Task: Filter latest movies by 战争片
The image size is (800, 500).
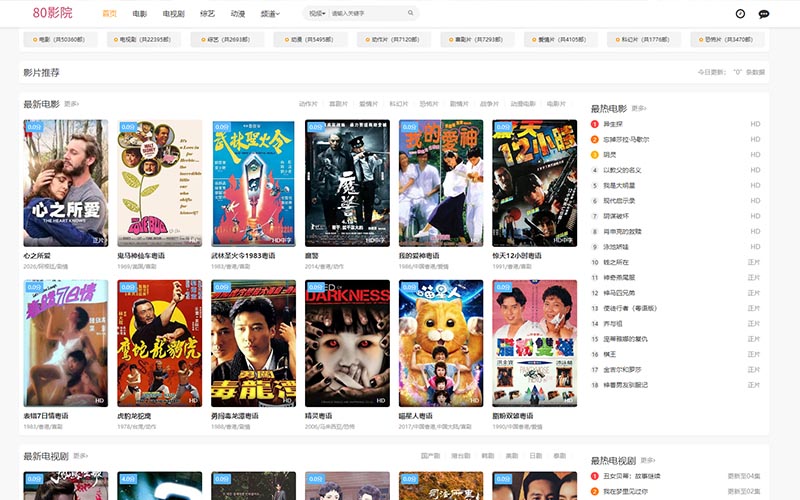Action: pos(489,104)
